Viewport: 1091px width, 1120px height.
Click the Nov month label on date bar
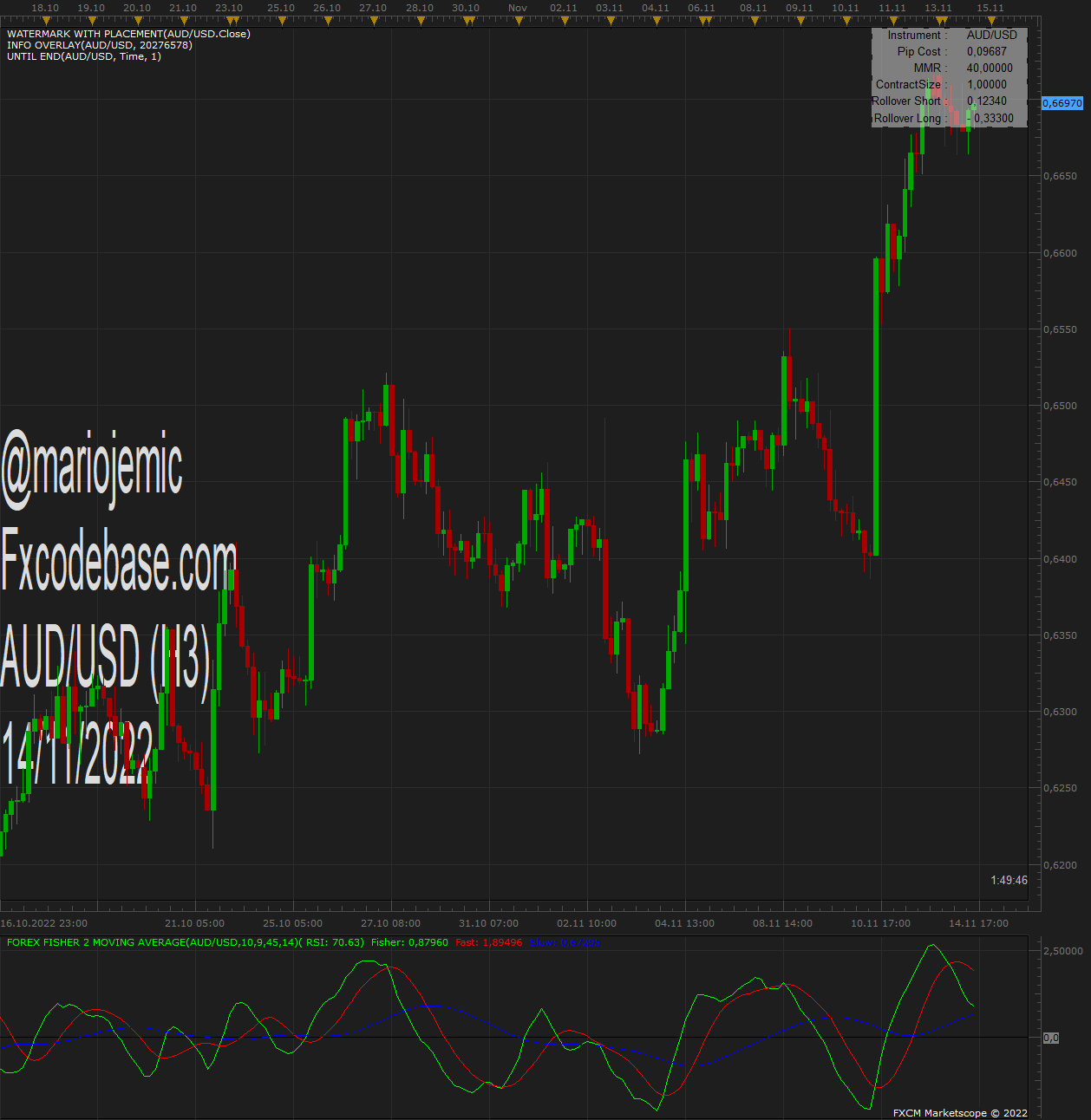tap(518, 8)
